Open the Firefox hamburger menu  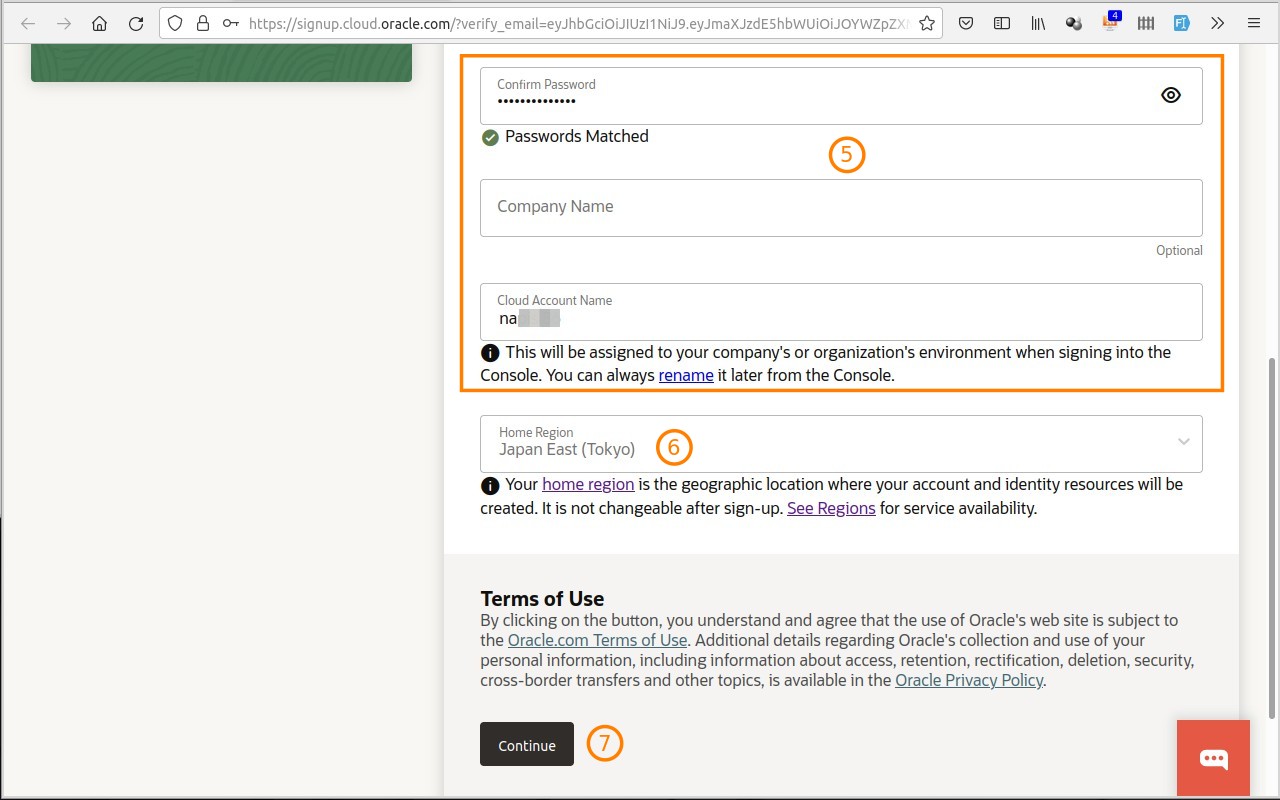click(1254, 23)
